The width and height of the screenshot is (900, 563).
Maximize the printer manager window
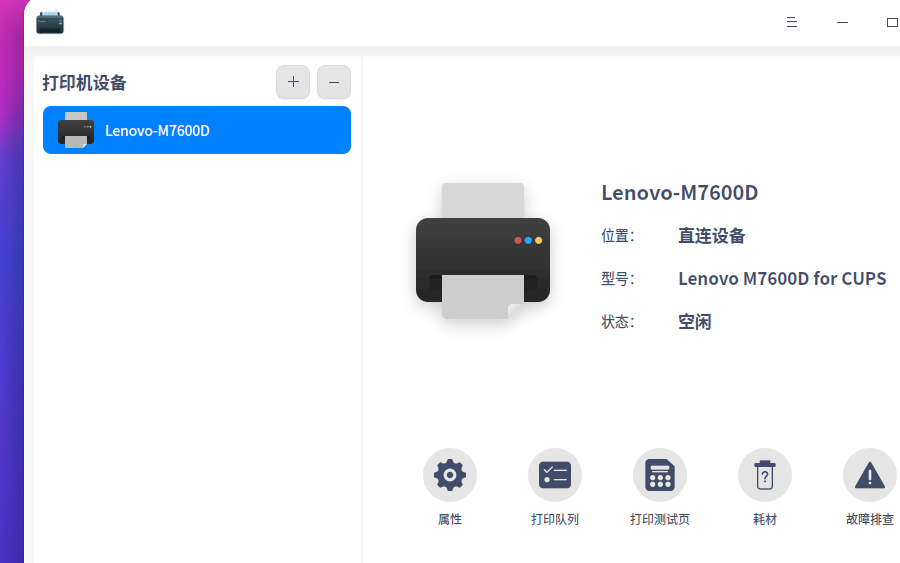pos(892,22)
